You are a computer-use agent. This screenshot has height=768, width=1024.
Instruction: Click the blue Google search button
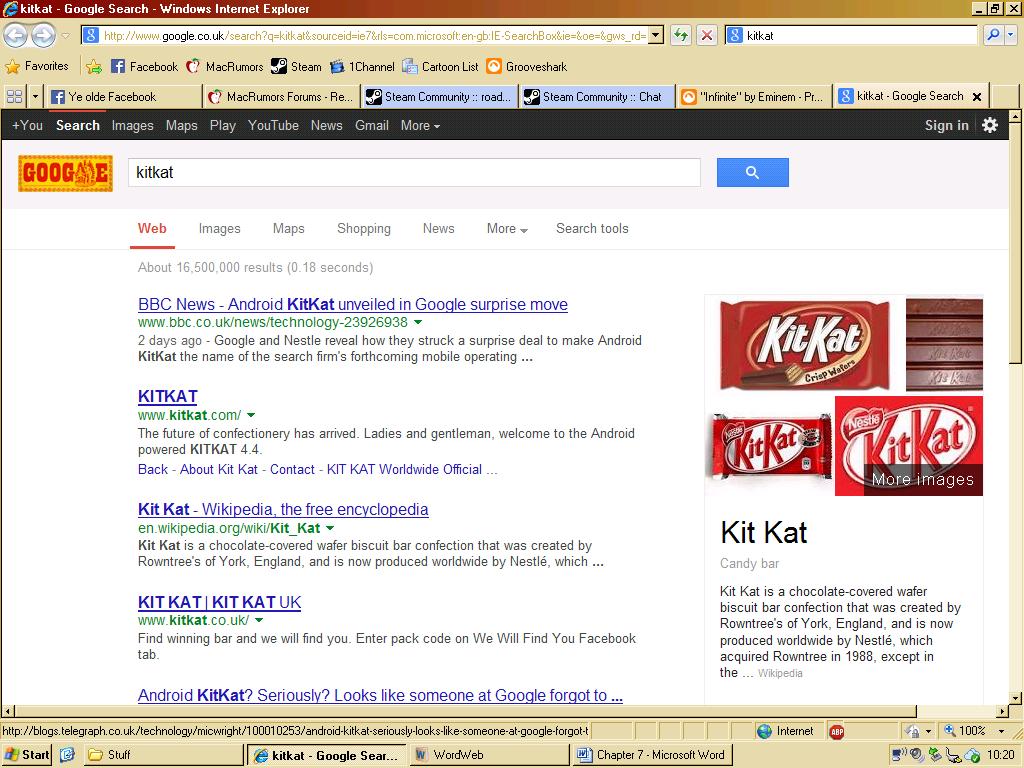[752, 172]
